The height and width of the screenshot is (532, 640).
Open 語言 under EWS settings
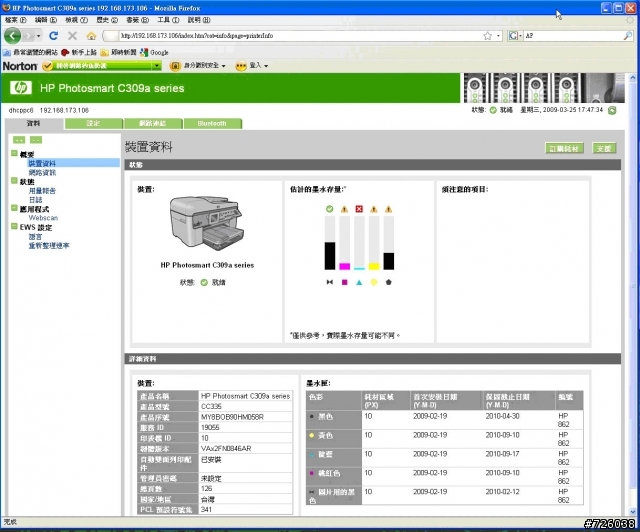[x=36, y=237]
